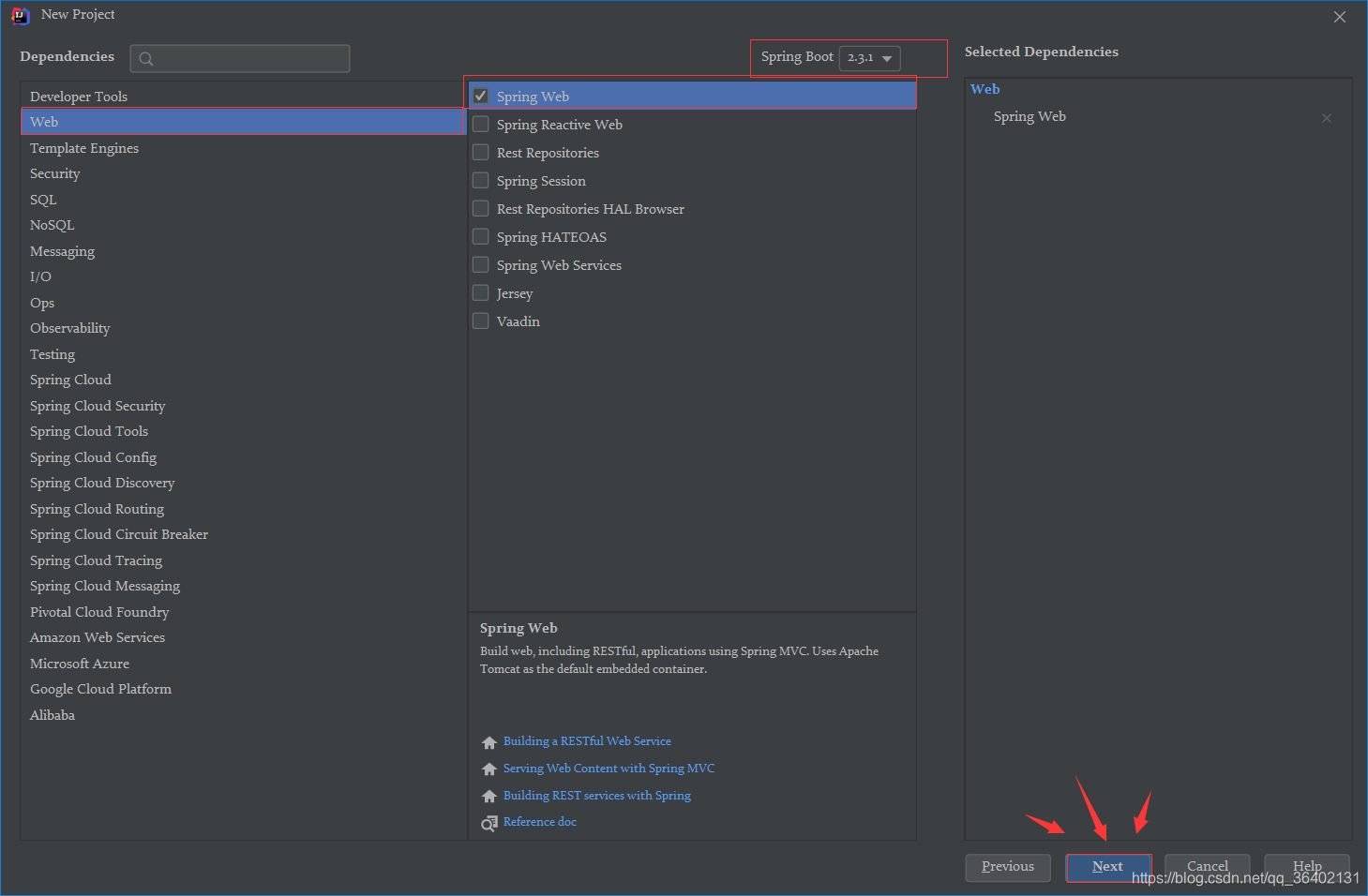Viewport: 1368px width, 896px height.
Task: Select Spring Web in Selected Dependencies list
Action: click(1030, 117)
